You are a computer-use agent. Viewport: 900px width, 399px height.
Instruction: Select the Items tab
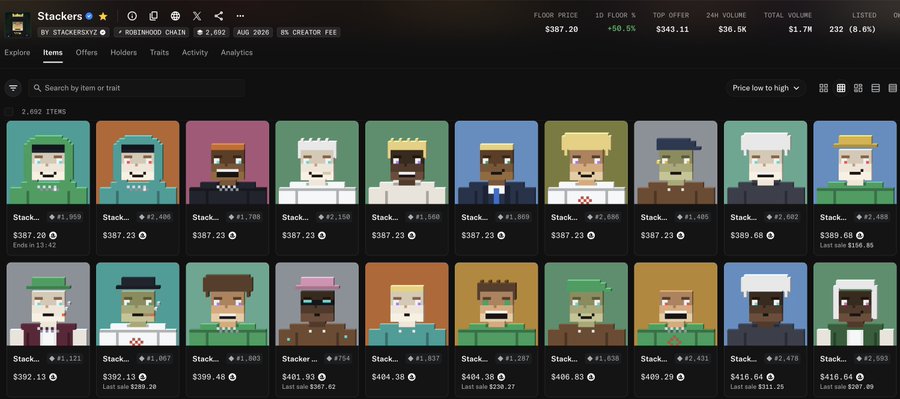click(53, 52)
